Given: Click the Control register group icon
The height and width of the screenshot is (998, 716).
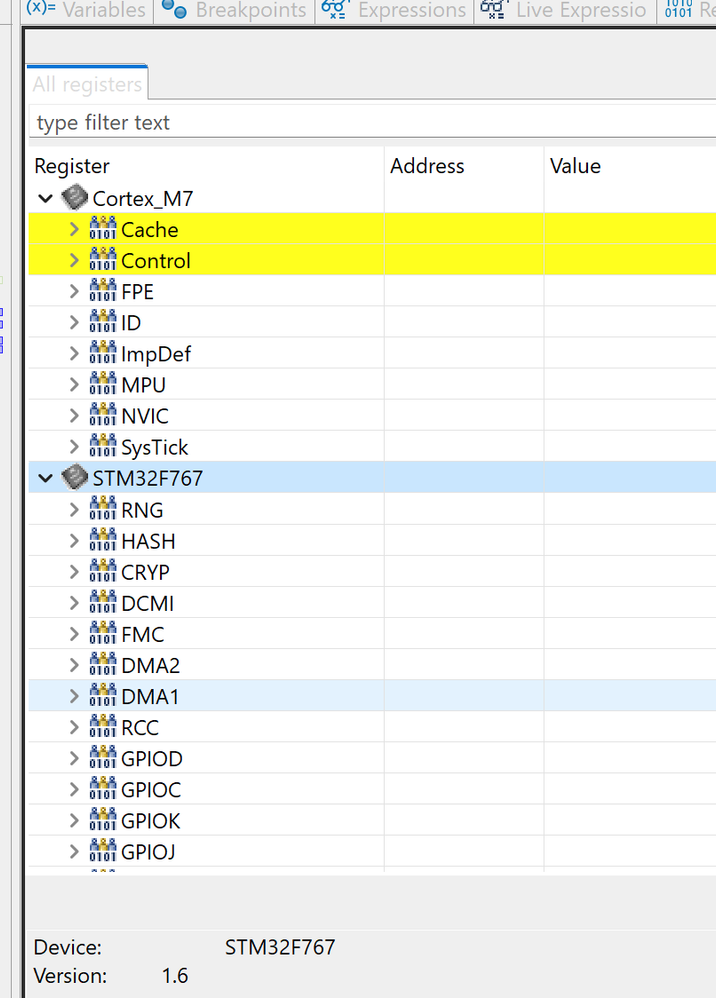Looking at the screenshot, I should [102, 259].
